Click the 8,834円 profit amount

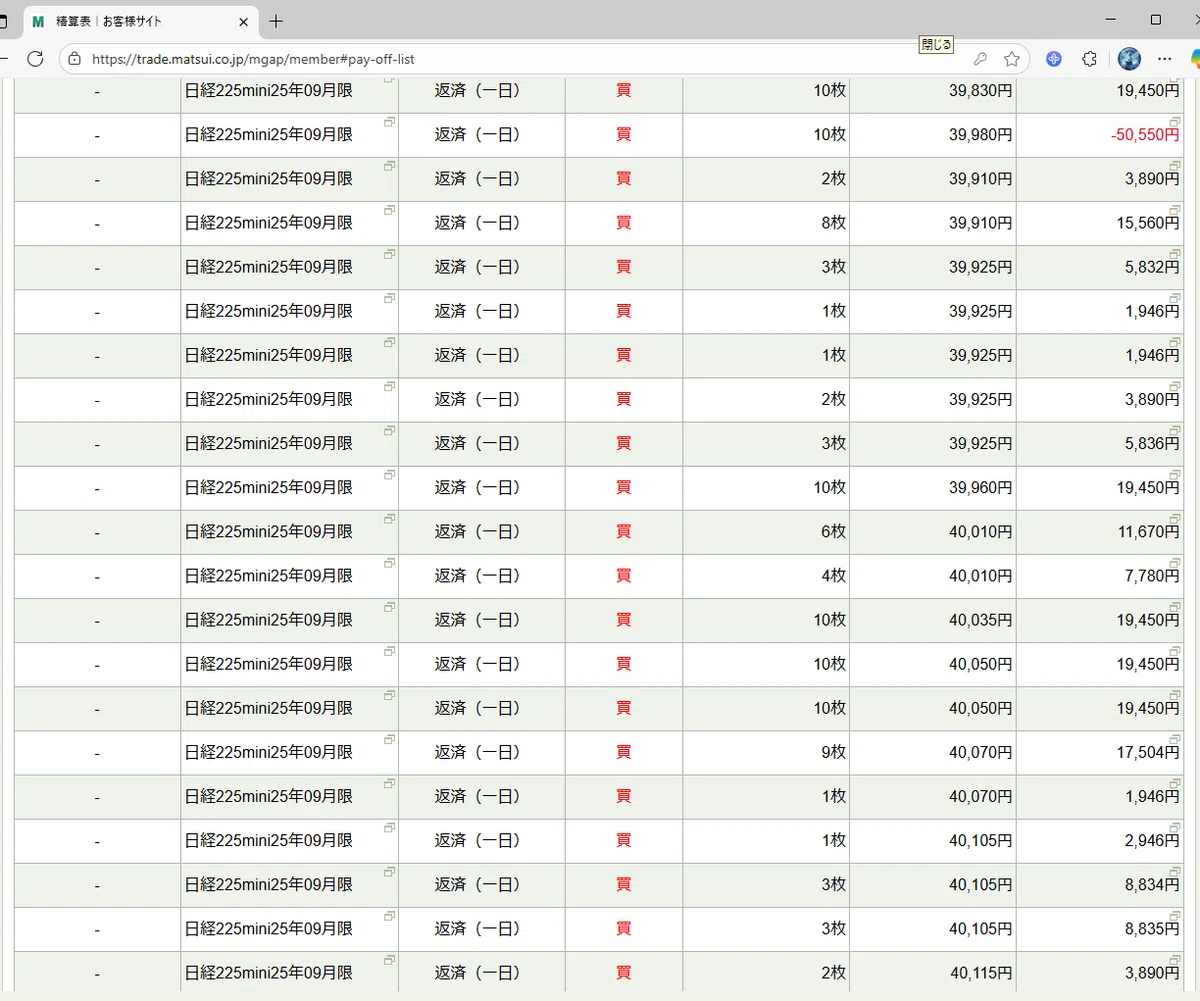tap(1152, 885)
